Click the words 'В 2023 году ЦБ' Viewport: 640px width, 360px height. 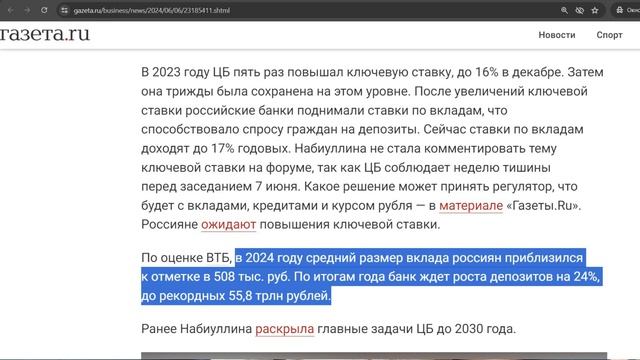(x=185, y=72)
